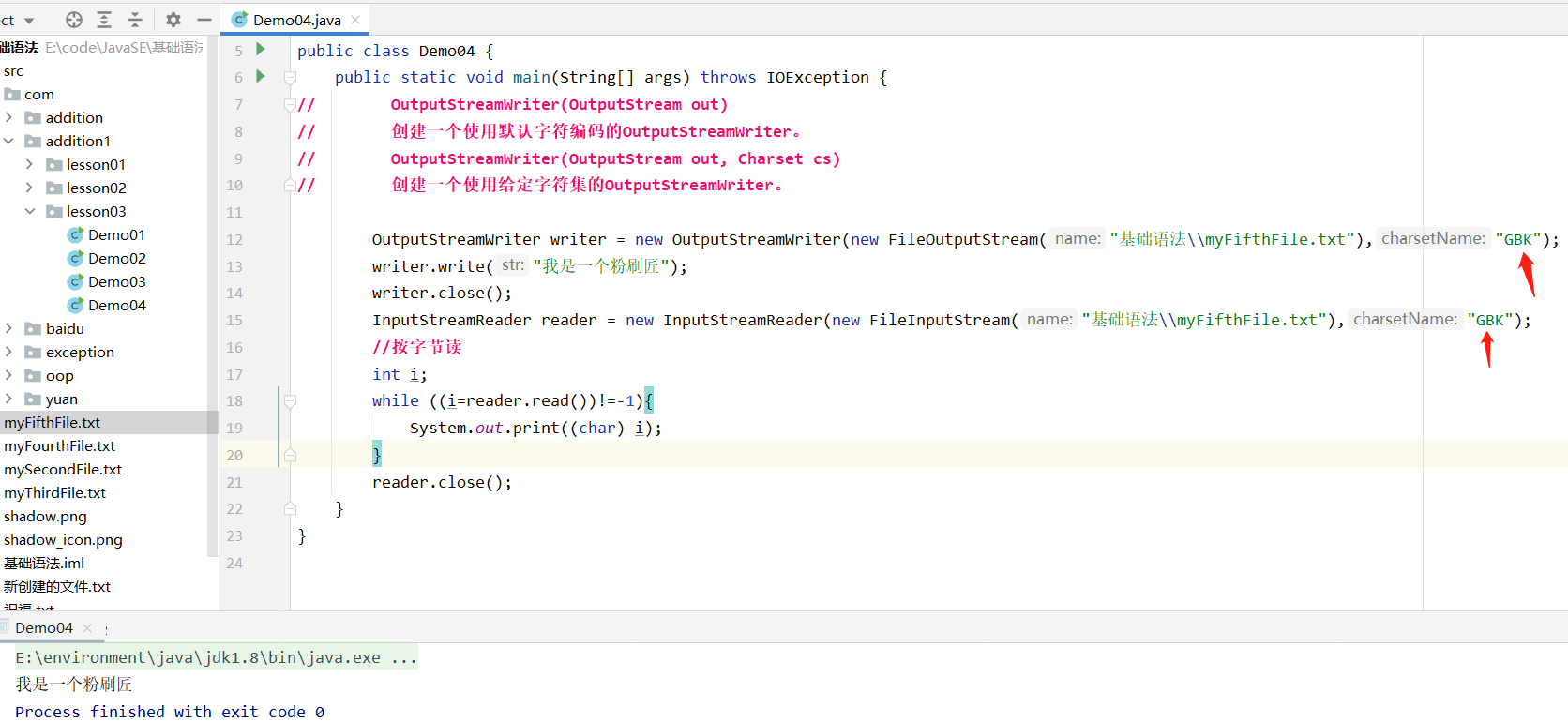Select shadow_icon.png in project tree
This screenshot has width=1568, height=723.
pos(63,539)
